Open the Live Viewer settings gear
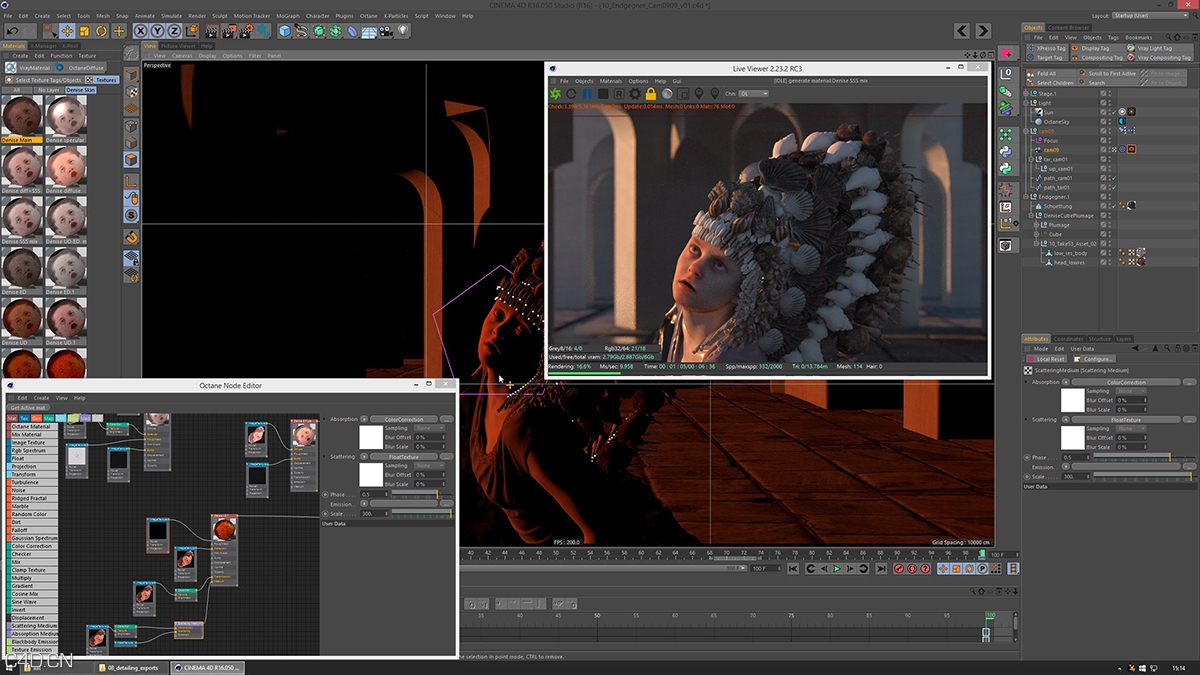Screen dimensions: 1200x675 click(x=635, y=93)
